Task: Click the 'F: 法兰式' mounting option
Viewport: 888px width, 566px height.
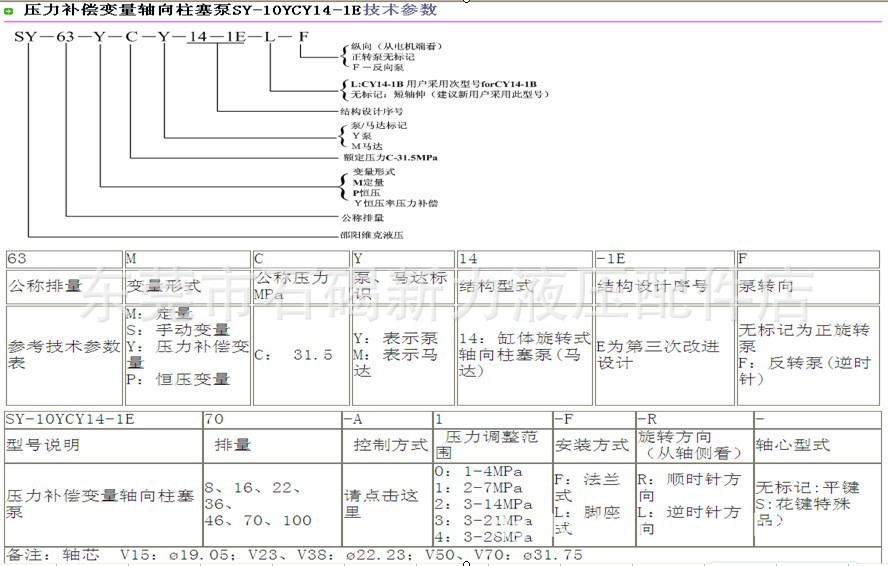Action: click(x=587, y=487)
